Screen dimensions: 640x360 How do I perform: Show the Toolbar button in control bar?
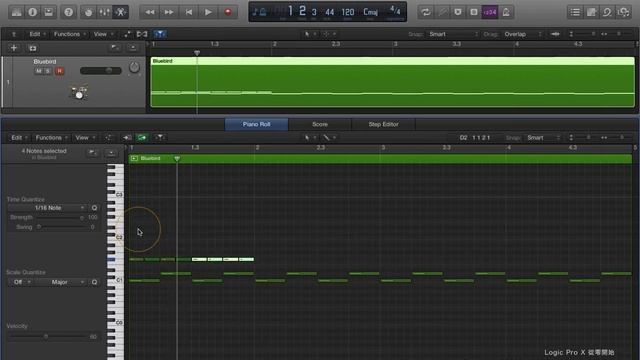pos(49,12)
